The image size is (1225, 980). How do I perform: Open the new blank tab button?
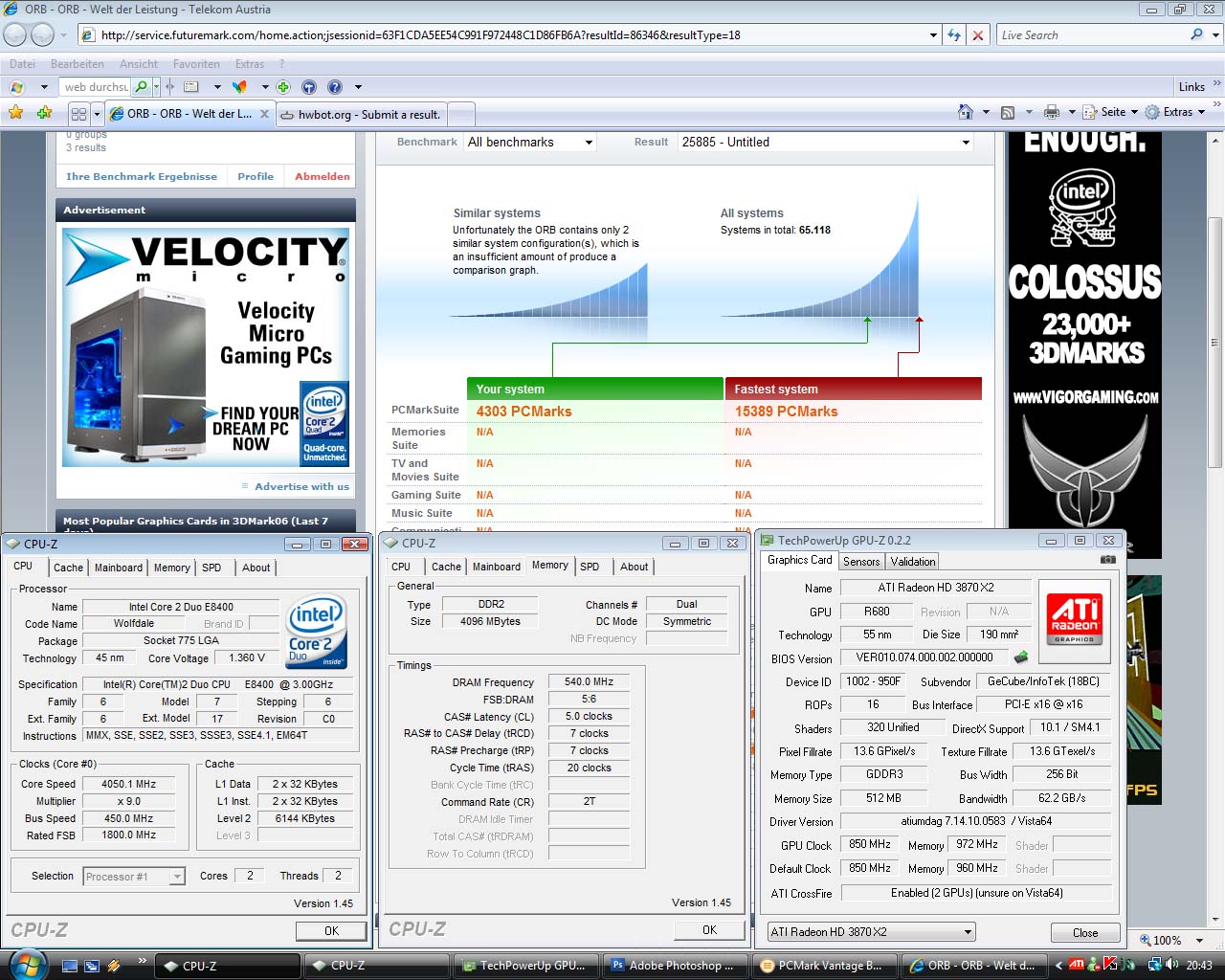coord(461,114)
